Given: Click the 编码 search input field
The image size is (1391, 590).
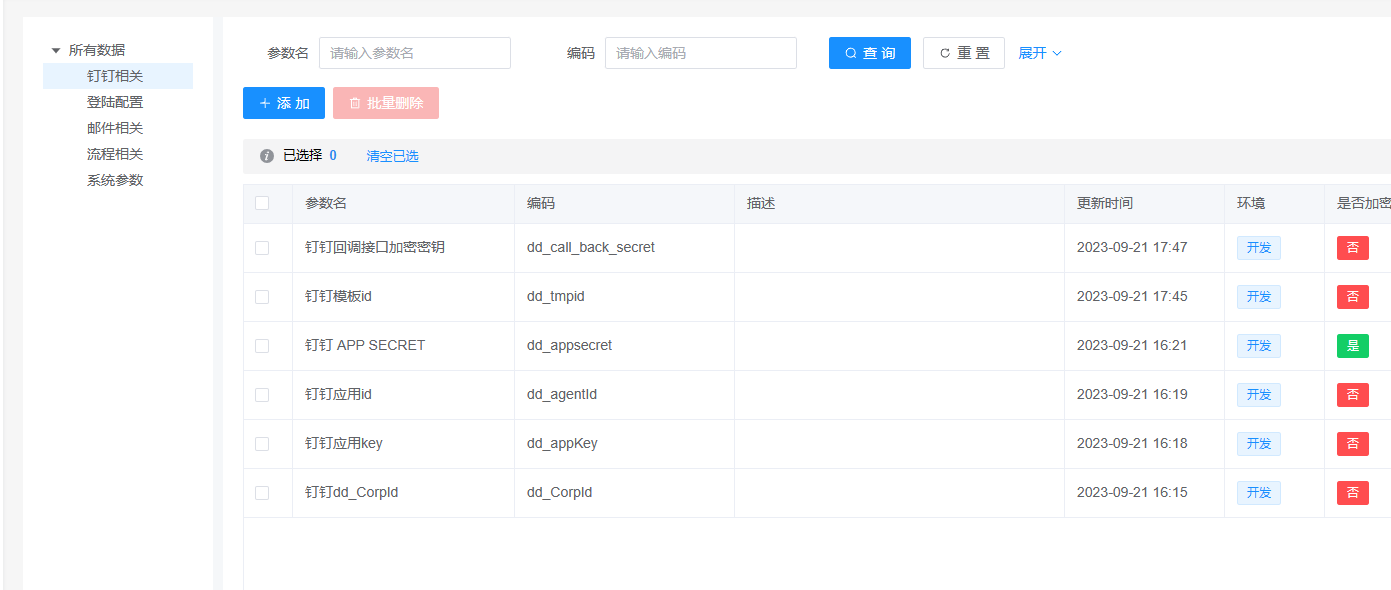Looking at the screenshot, I should [700, 53].
